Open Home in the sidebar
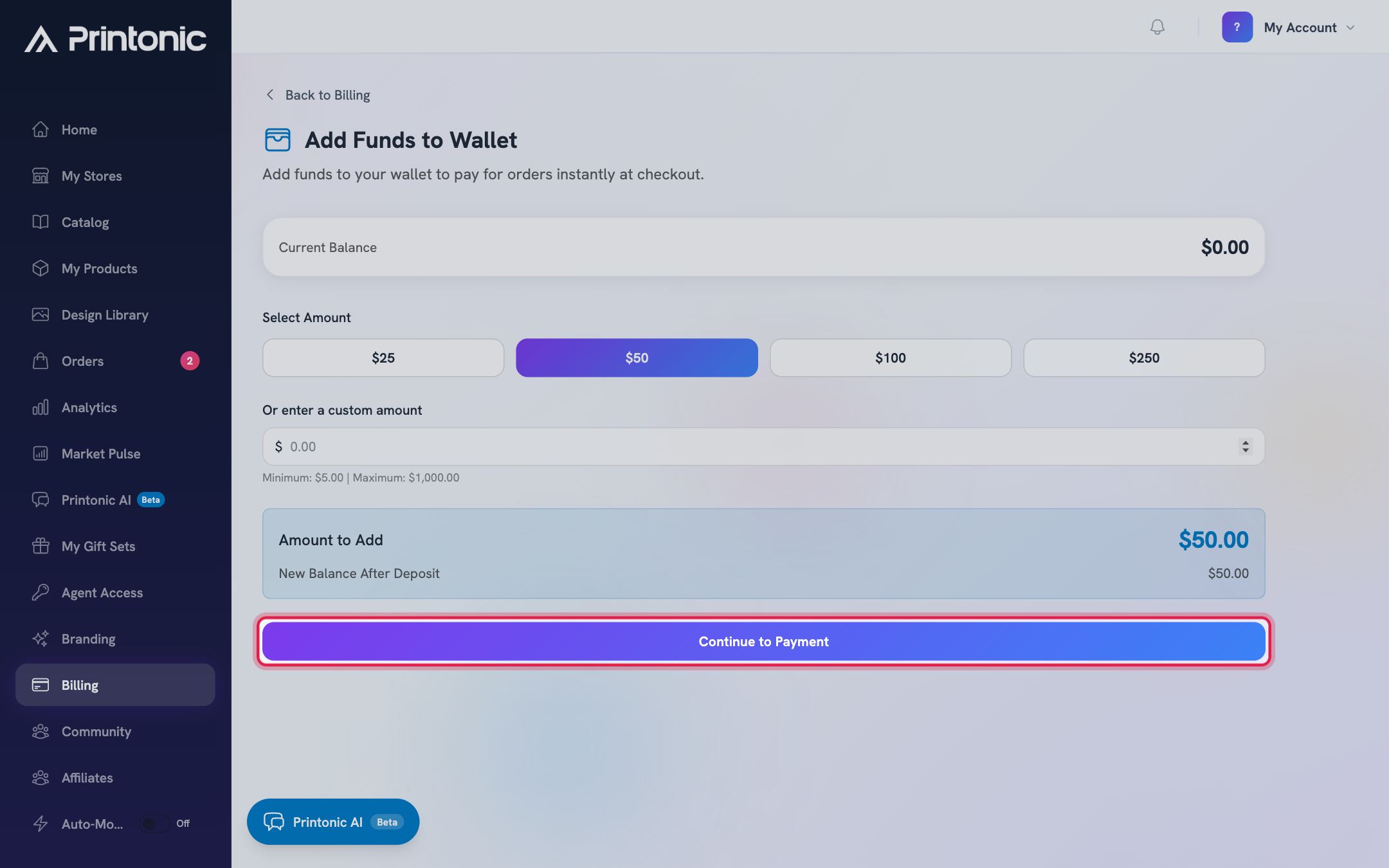This screenshot has width=1389, height=868. [115, 129]
